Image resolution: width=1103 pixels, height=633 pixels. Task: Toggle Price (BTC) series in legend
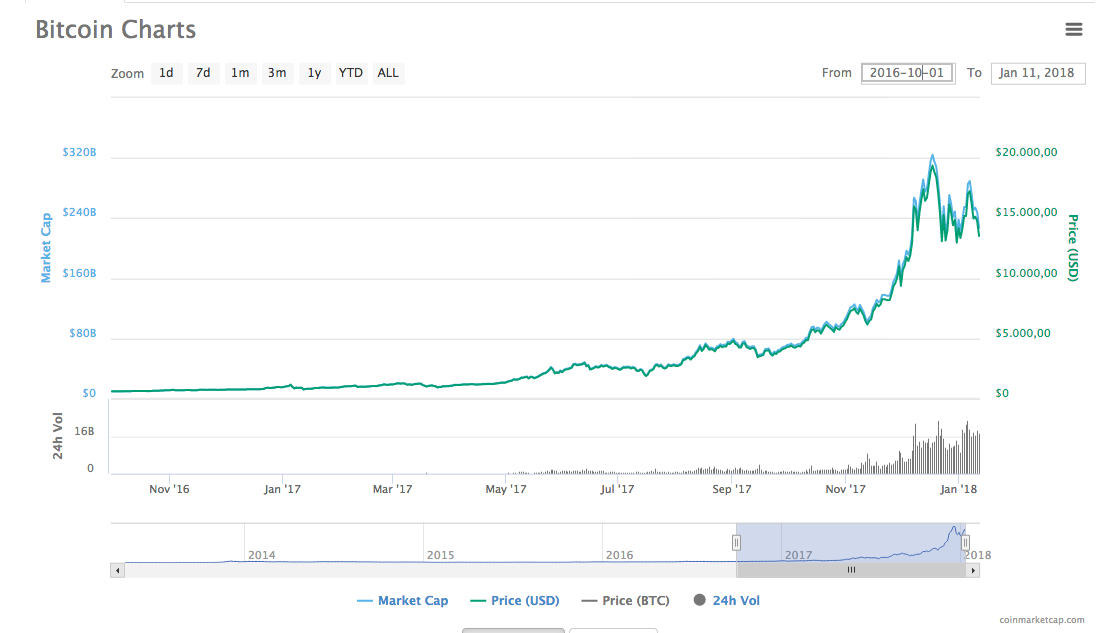tap(625, 601)
